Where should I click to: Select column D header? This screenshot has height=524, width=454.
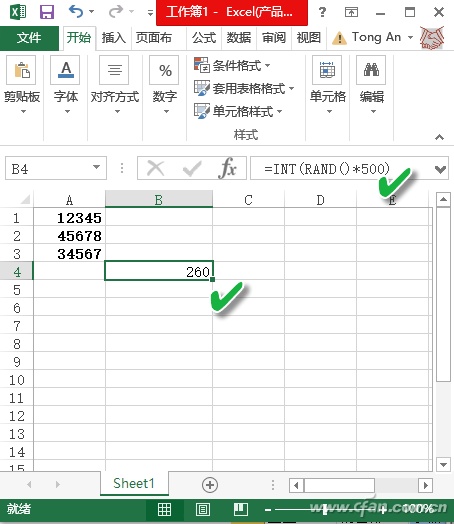click(x=320, y=200)
